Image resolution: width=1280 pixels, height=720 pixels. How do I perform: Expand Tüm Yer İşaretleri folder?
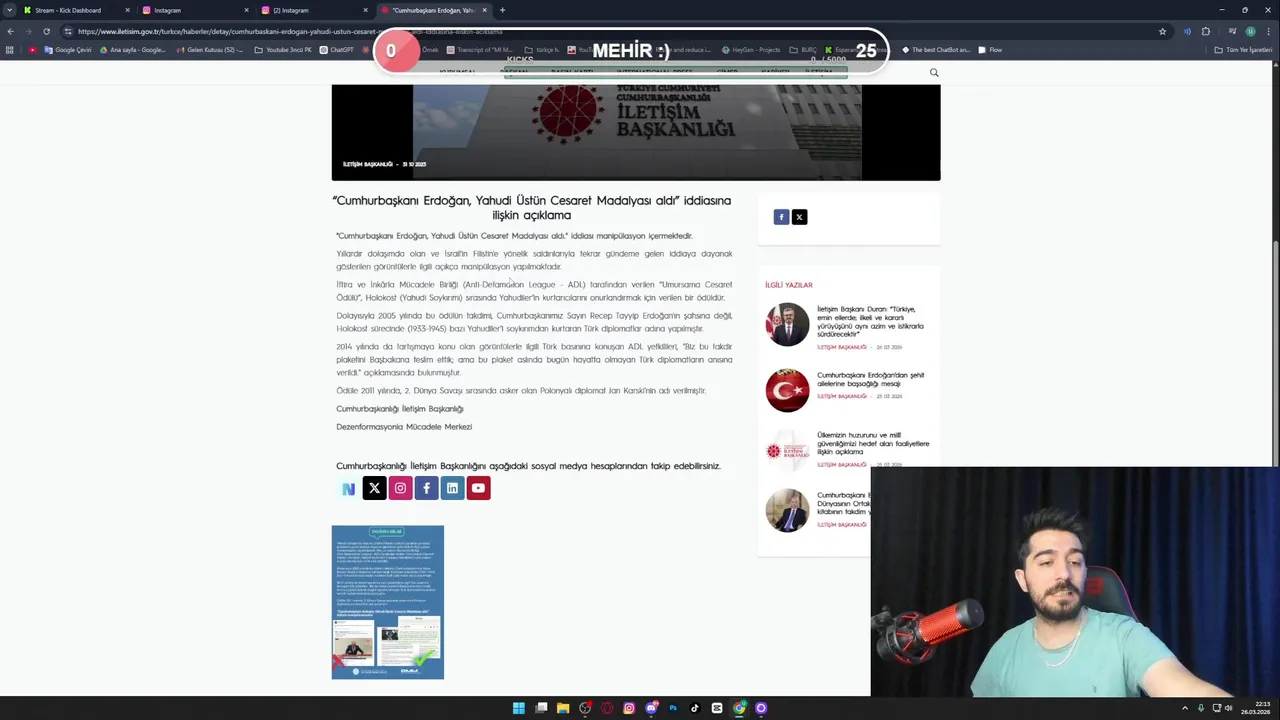click(x=1243, y=50)
